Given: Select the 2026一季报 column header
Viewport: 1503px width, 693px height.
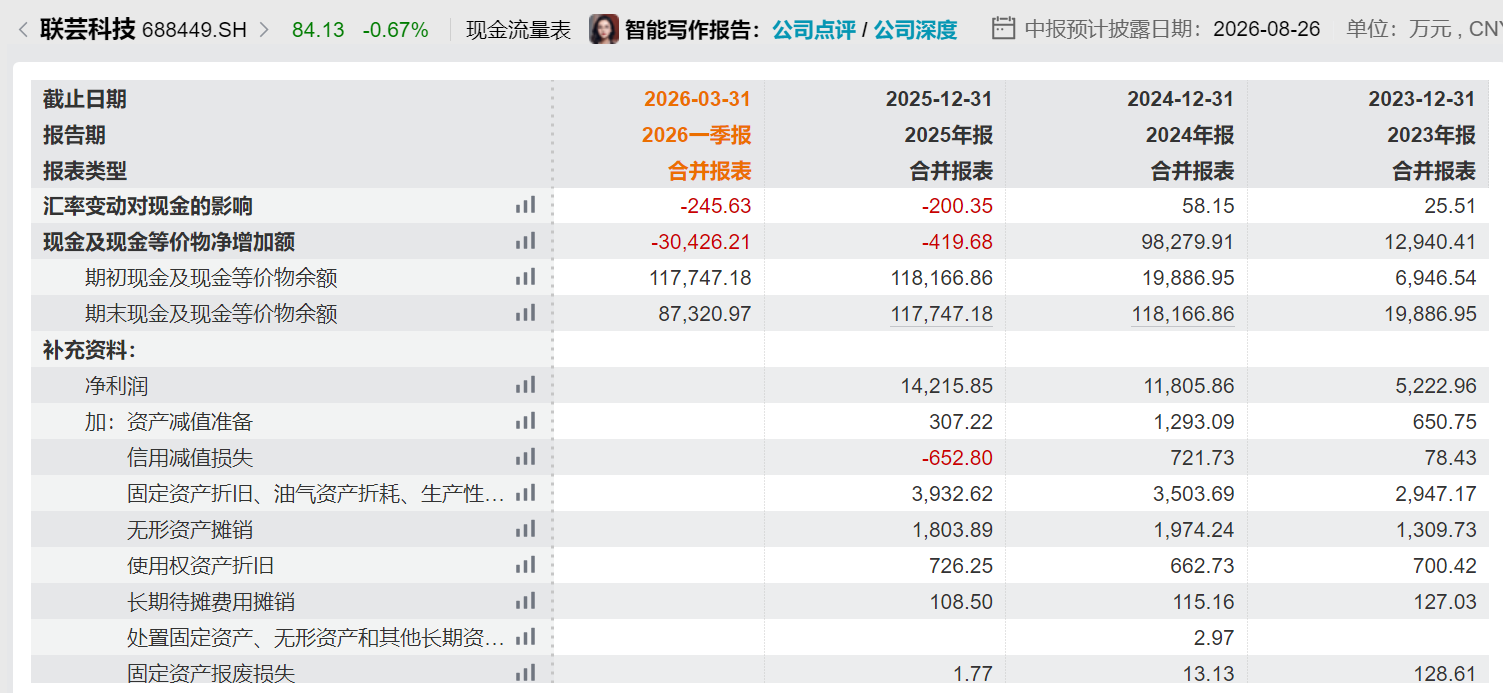Looking at the screenshot, I should [x=696, y=135].
